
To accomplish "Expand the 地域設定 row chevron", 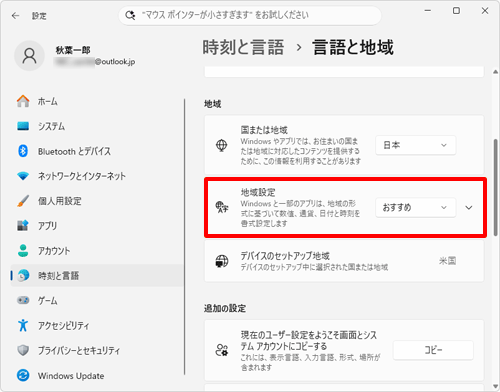I will click(469, 208).
